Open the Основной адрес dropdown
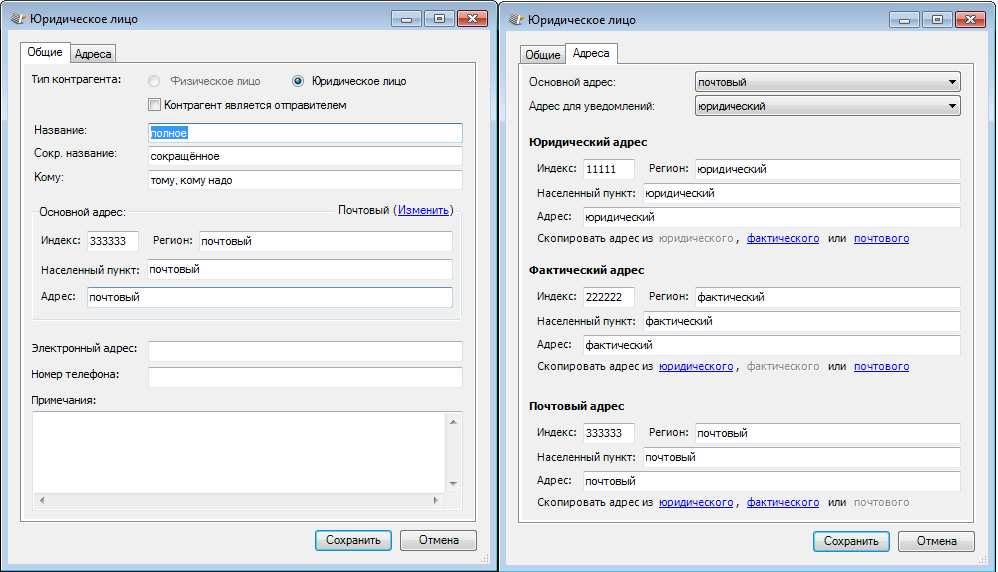998x572 pixels. tap(827, 82)
